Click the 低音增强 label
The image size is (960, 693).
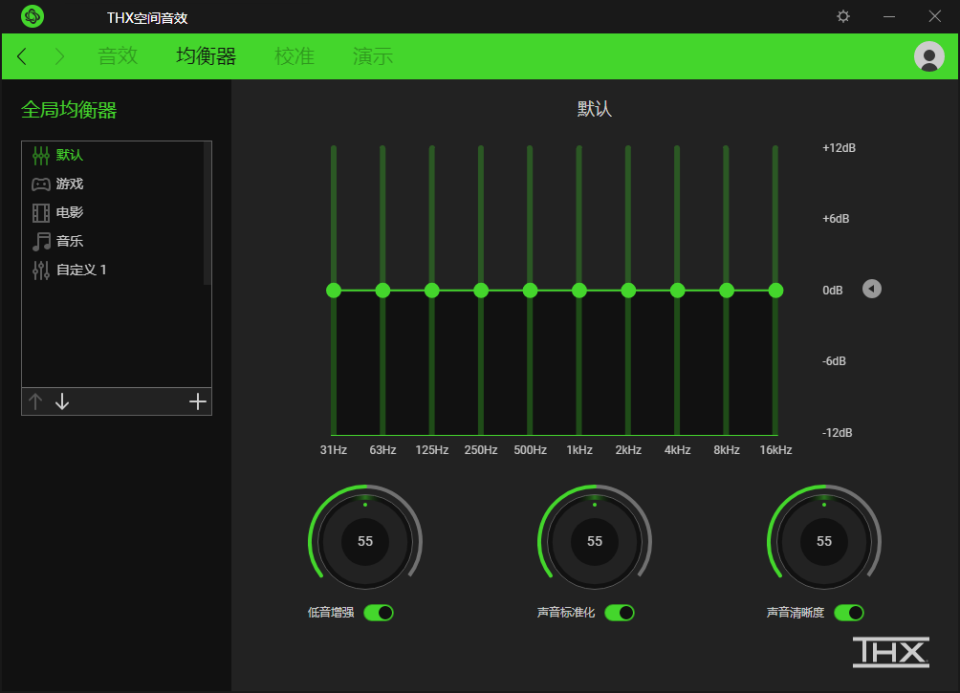tap(331, 613)
